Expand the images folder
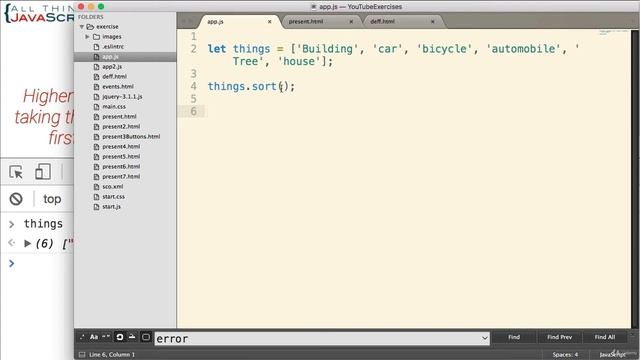 [x=87, y=37]
